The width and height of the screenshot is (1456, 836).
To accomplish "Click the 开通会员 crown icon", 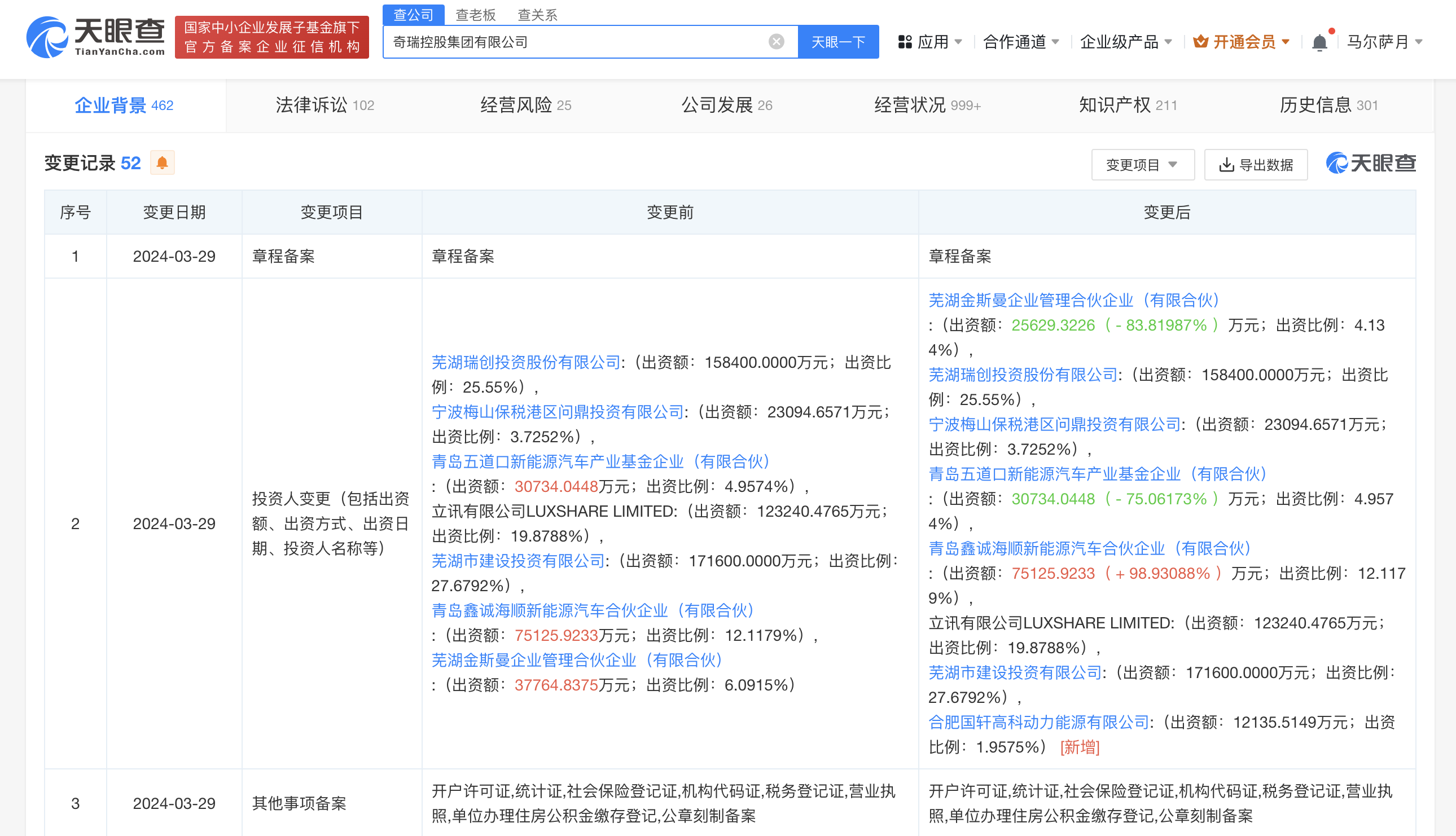I will click(1200, 42).
